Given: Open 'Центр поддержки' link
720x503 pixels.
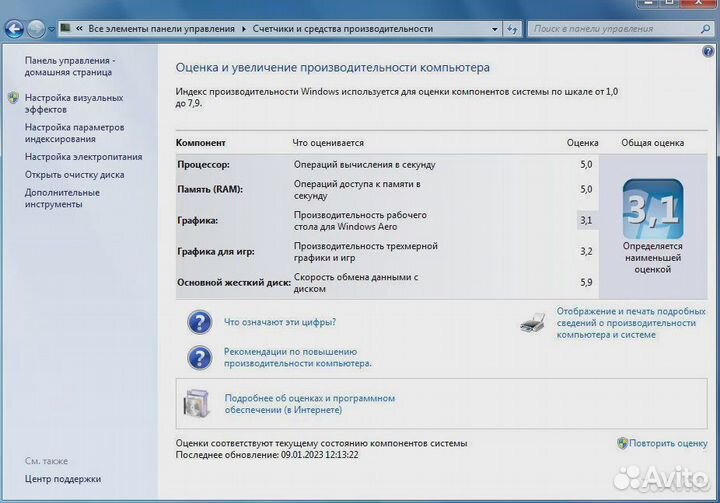Looking at the screenshot, I should 63,479.
